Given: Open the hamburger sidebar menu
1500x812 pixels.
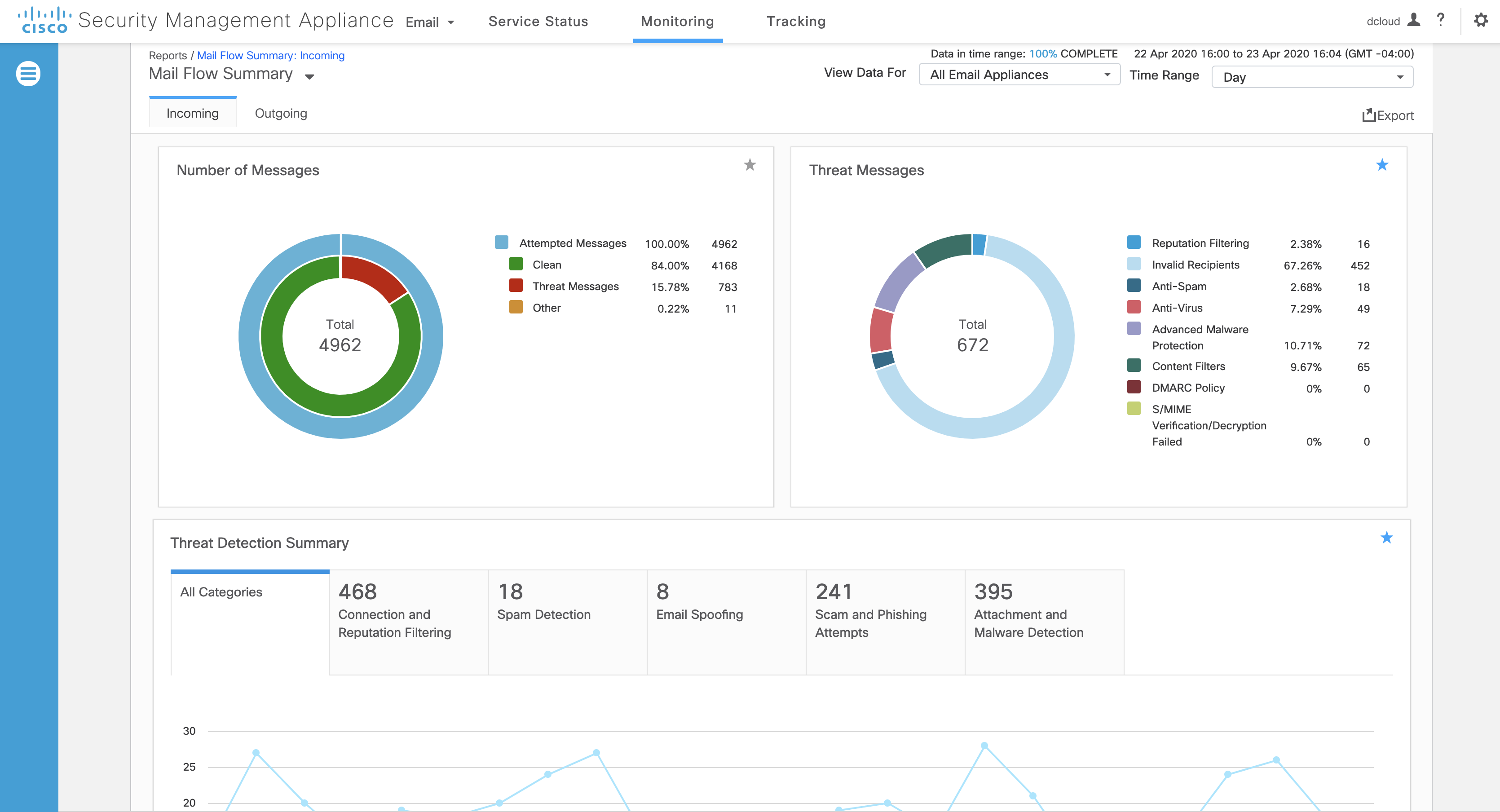Looking at the screenshot, I should point(28,74).
